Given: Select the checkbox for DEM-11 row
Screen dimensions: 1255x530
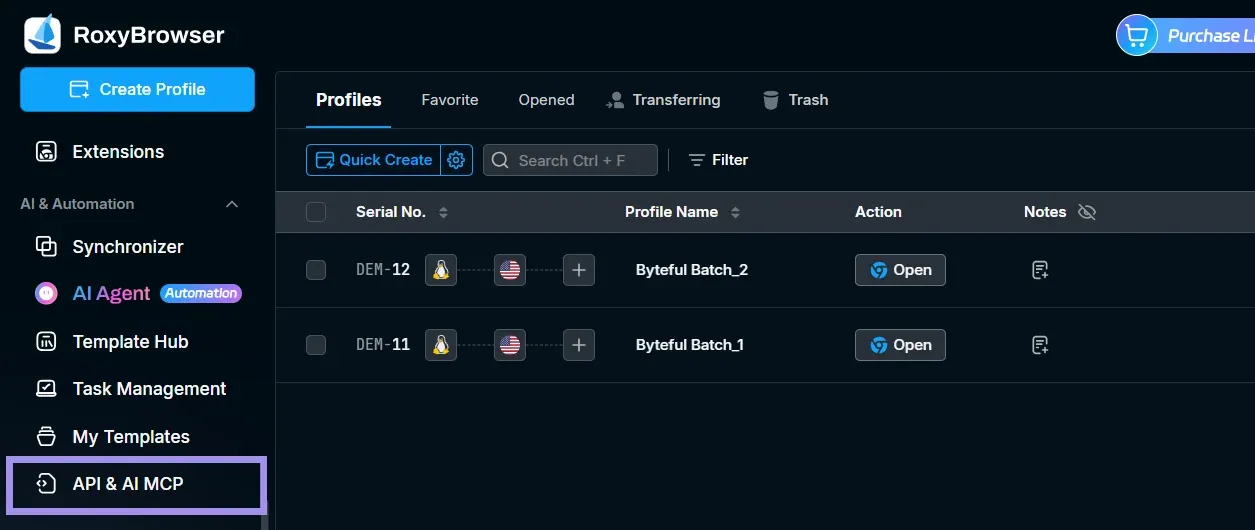Looking at the screenshot, I should tap(316, 345).
